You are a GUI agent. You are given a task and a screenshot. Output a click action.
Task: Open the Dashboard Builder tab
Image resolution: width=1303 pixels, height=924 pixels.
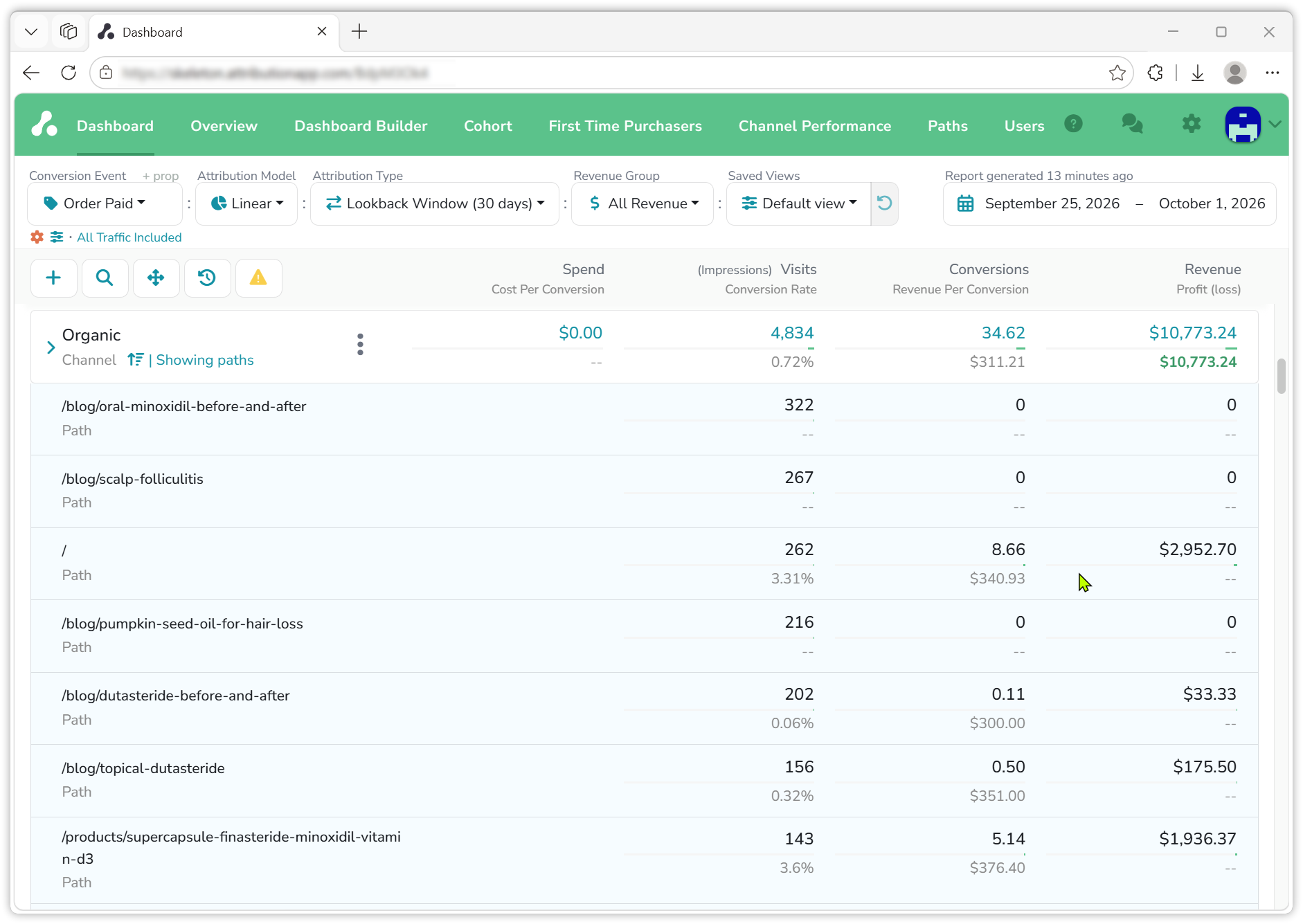(x=361, y=126)
